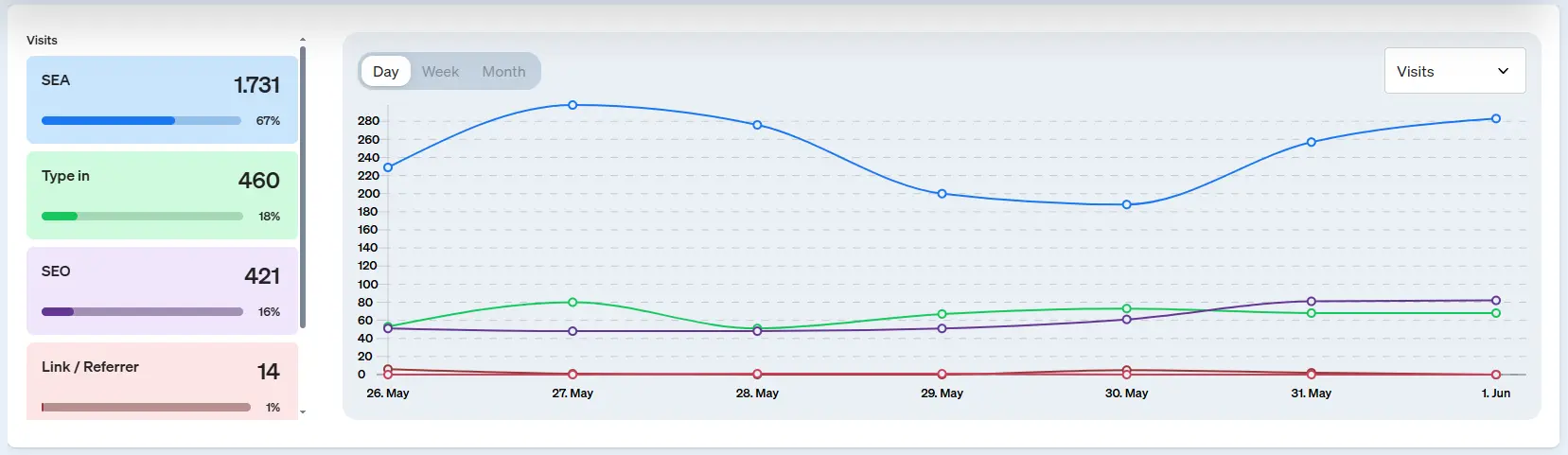
Task: Click the green Type in point on 27. May
Action: click(x=573, y=303)
